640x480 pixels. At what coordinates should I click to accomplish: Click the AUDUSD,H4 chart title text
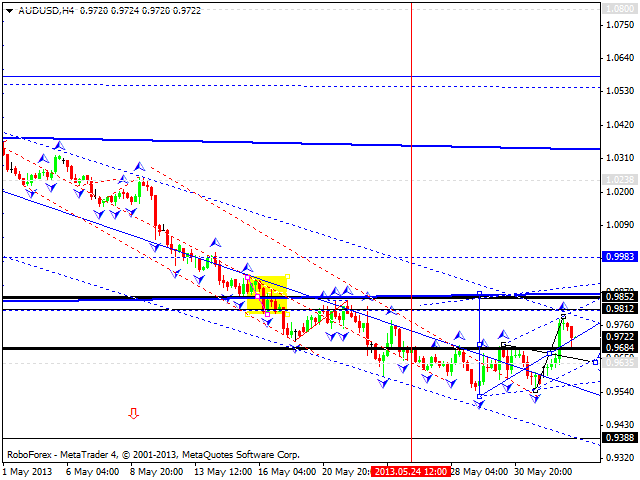[x=46, y=11]
